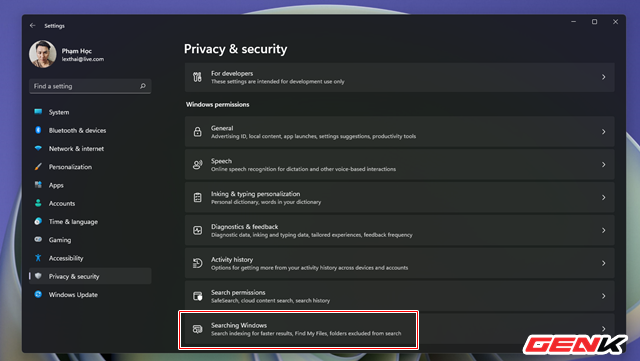Click the Network & internet wifi icon
The width and height of the screenshot is (640, 361).
click(x=38, y=148)
